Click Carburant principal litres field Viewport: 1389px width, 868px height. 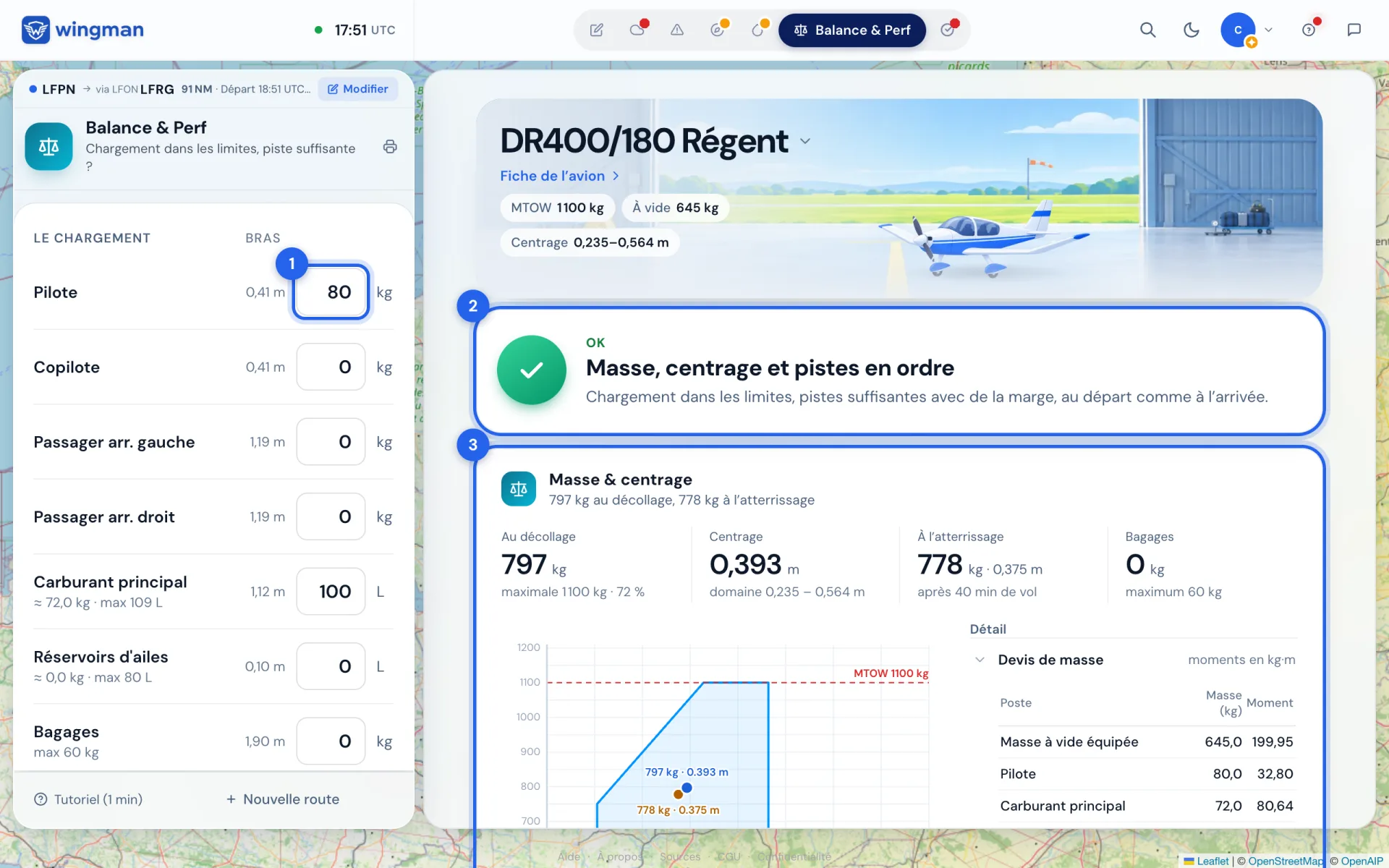(331, 592)
